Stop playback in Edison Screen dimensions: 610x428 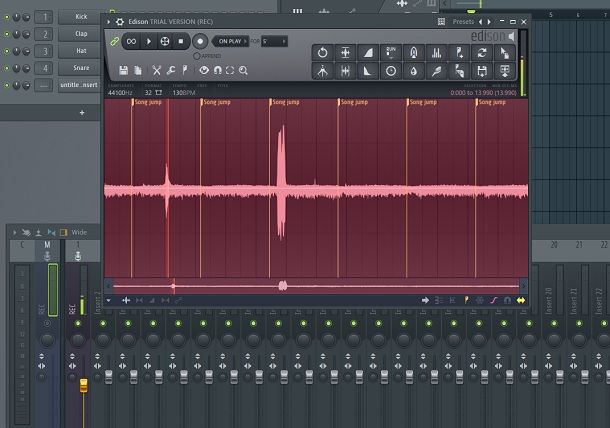click(181, 41)
